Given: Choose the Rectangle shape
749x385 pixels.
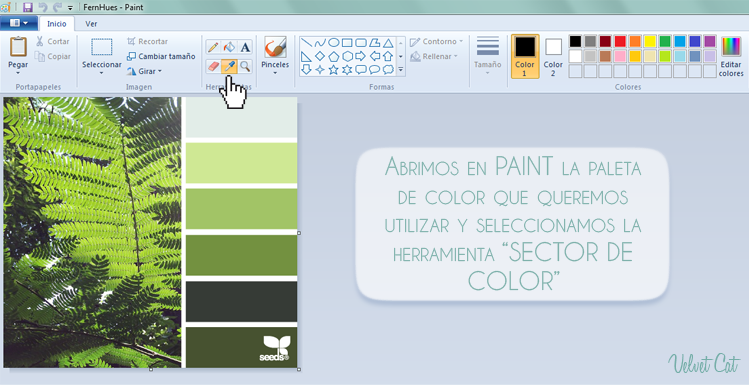Looking at the screenshot, I should (347, 43).
